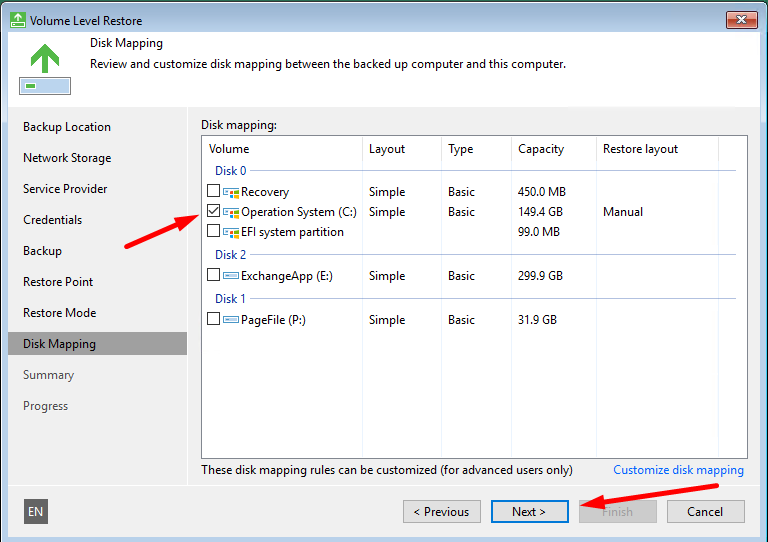Viewport: 768px width, 542px height.
Task: Go to the Backup Location step
Action: tap(67, 127)
